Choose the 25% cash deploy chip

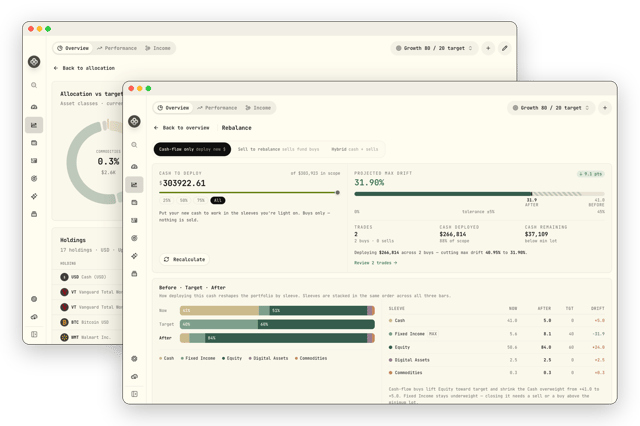167,200
